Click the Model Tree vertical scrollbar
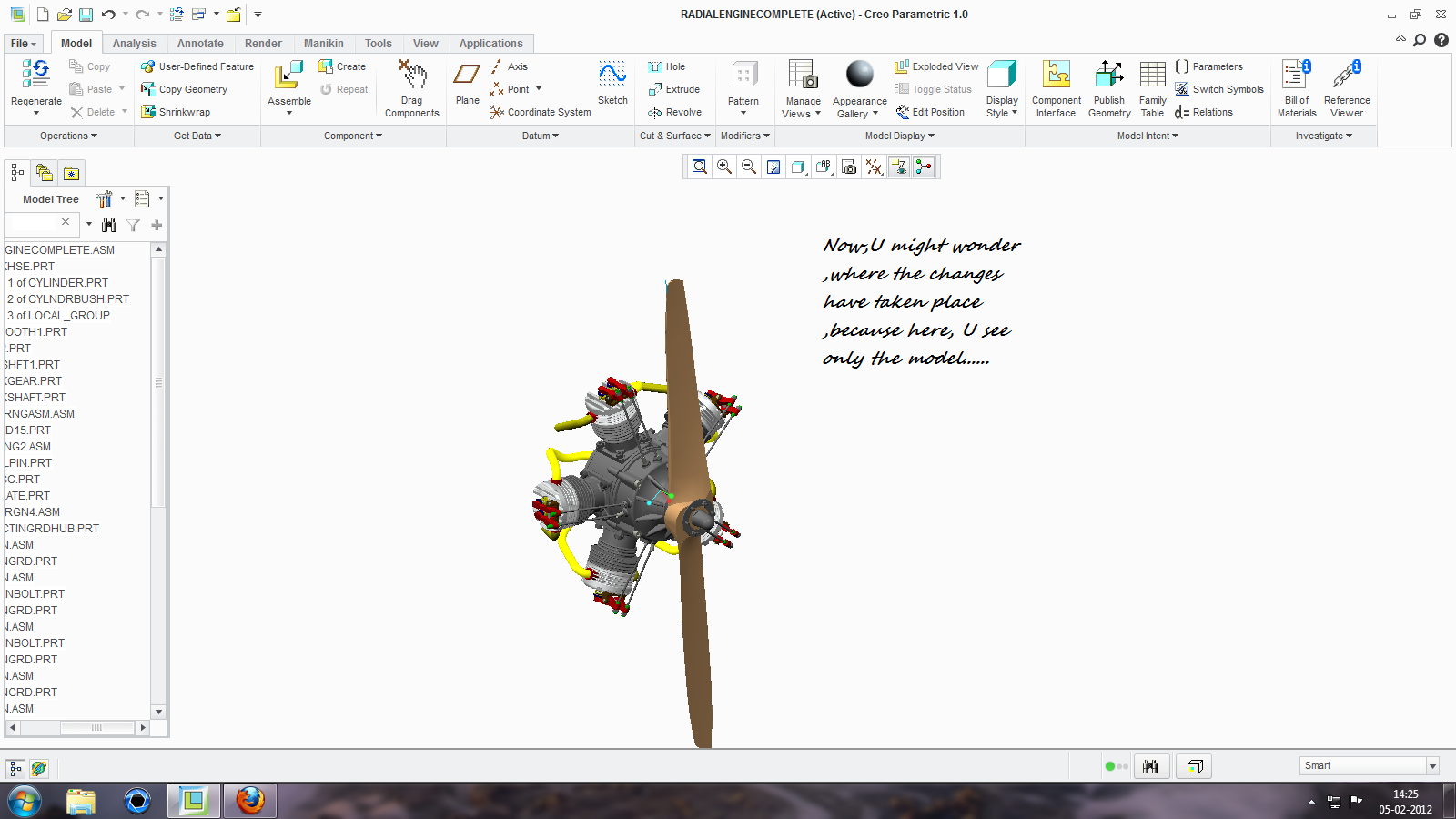Screen dimensions: 1456x819 click(x=158, y=382)
